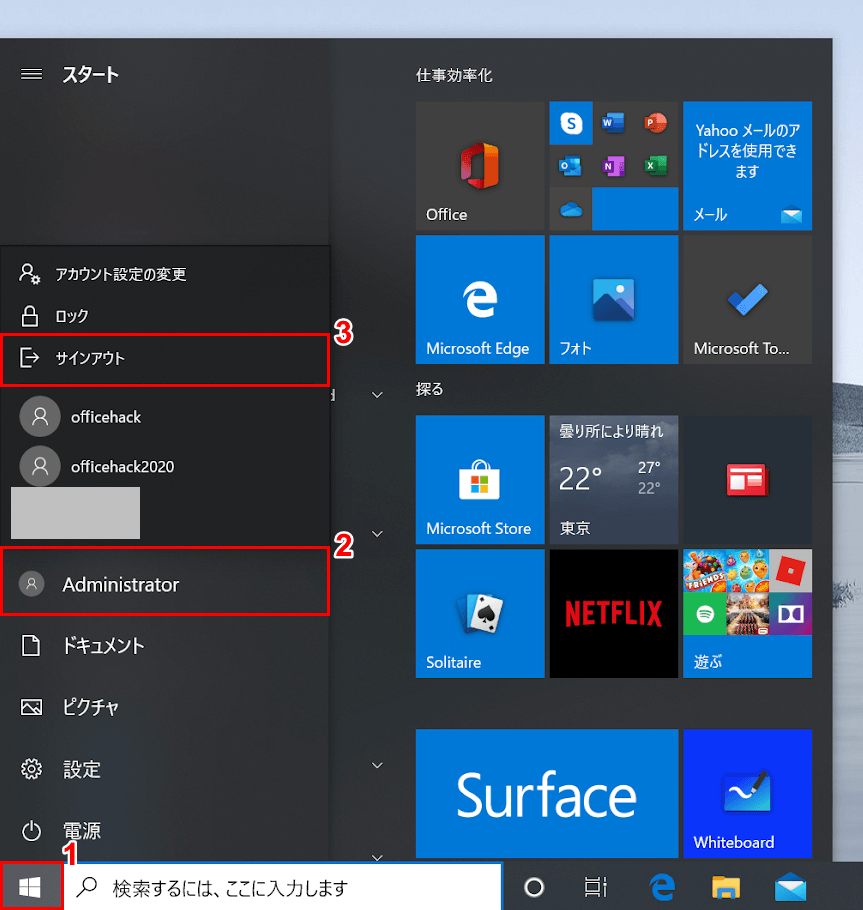Open the Photos (フォト) tile
The image size is (863, 910).
tap(613, 300)
